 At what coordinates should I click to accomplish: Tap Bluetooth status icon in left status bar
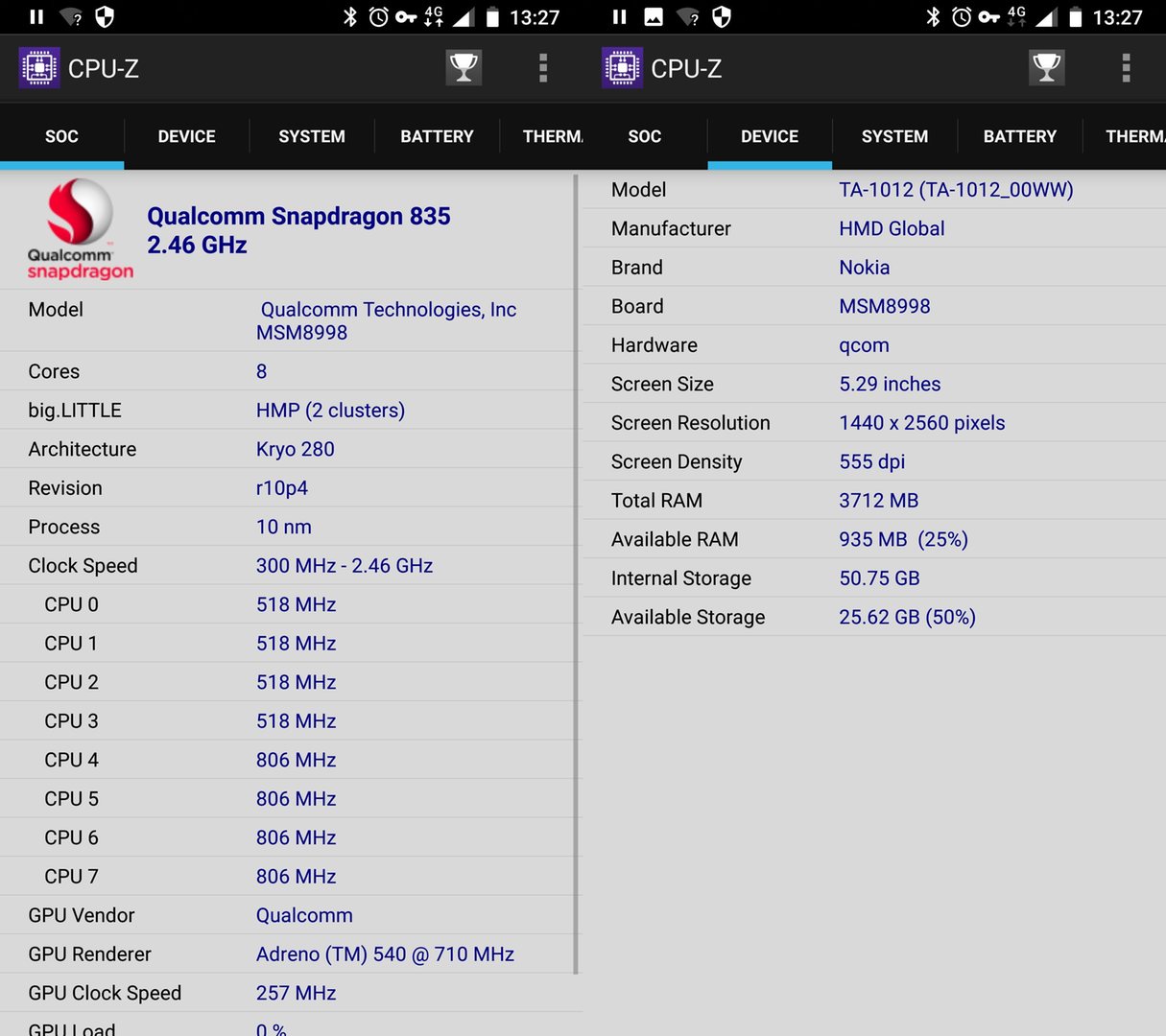click(x=350, y=17)
